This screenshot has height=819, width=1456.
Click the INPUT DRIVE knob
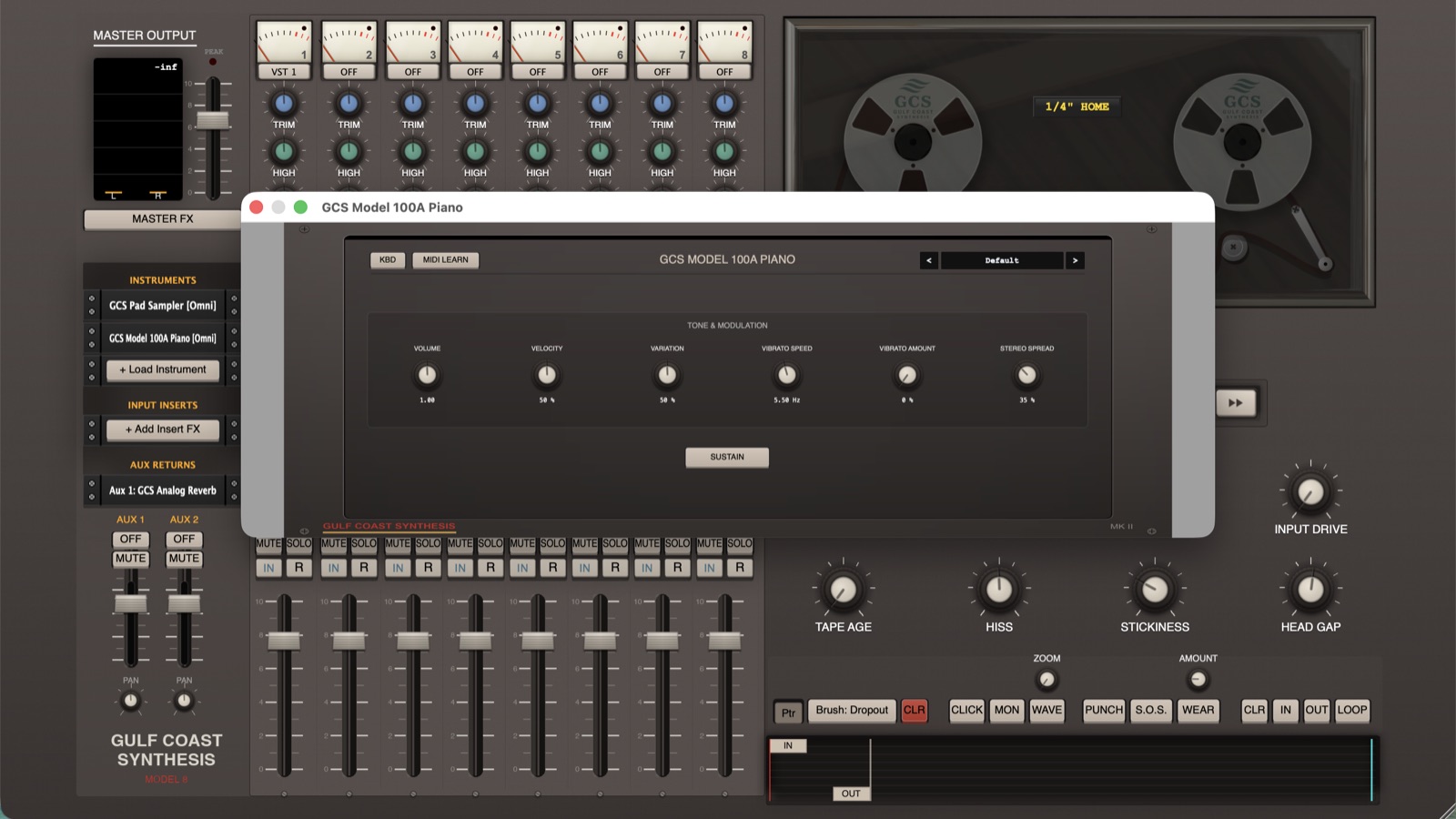pos(1310,492)
